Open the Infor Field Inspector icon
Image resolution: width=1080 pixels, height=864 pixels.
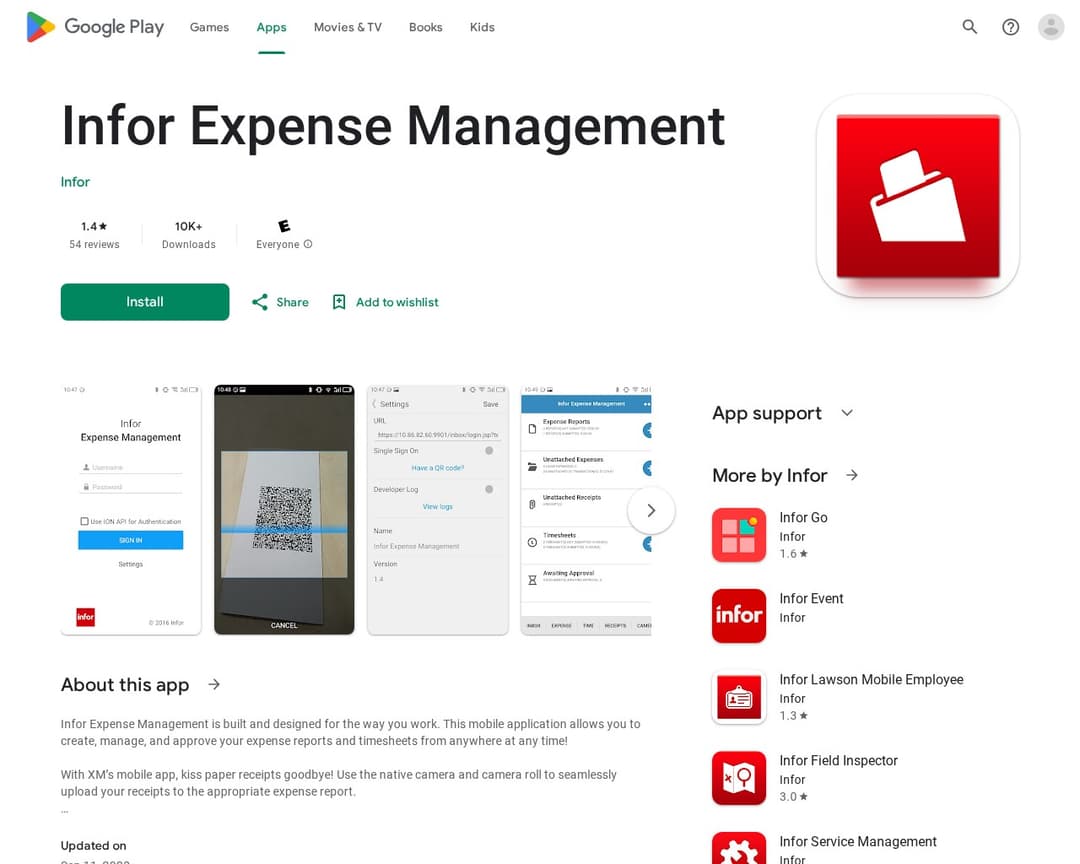[x=739, y=778]
